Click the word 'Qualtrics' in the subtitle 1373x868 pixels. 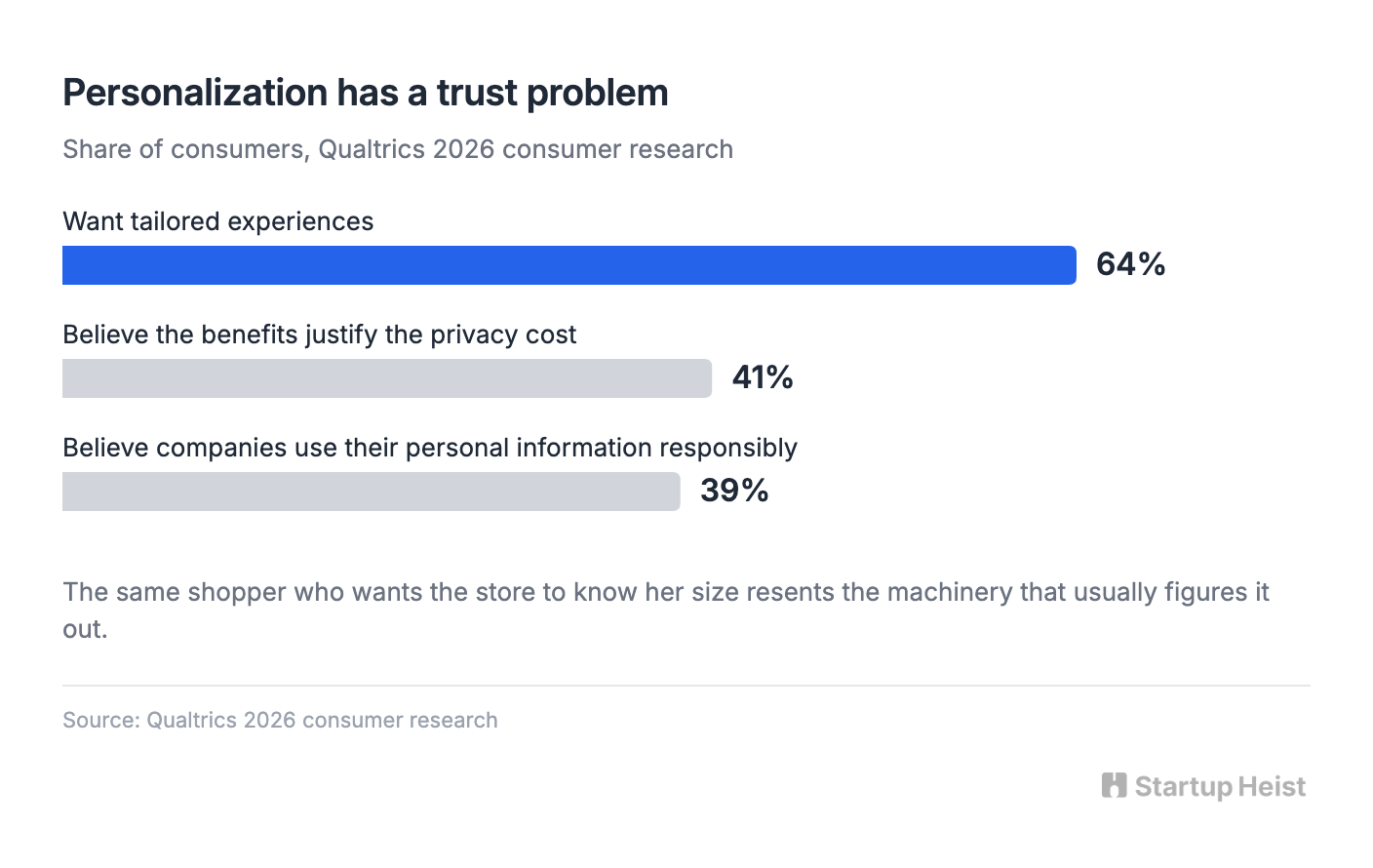(372, 149)
